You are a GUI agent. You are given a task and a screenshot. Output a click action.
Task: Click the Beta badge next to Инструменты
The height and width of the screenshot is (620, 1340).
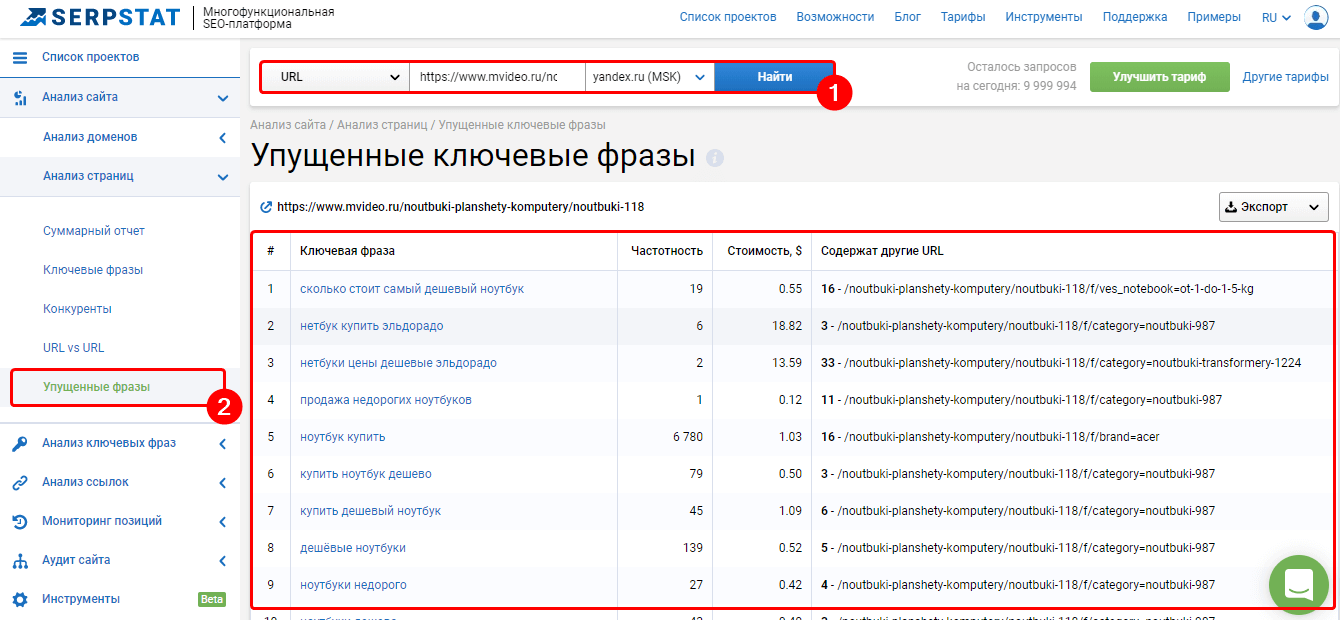[212, 599]
